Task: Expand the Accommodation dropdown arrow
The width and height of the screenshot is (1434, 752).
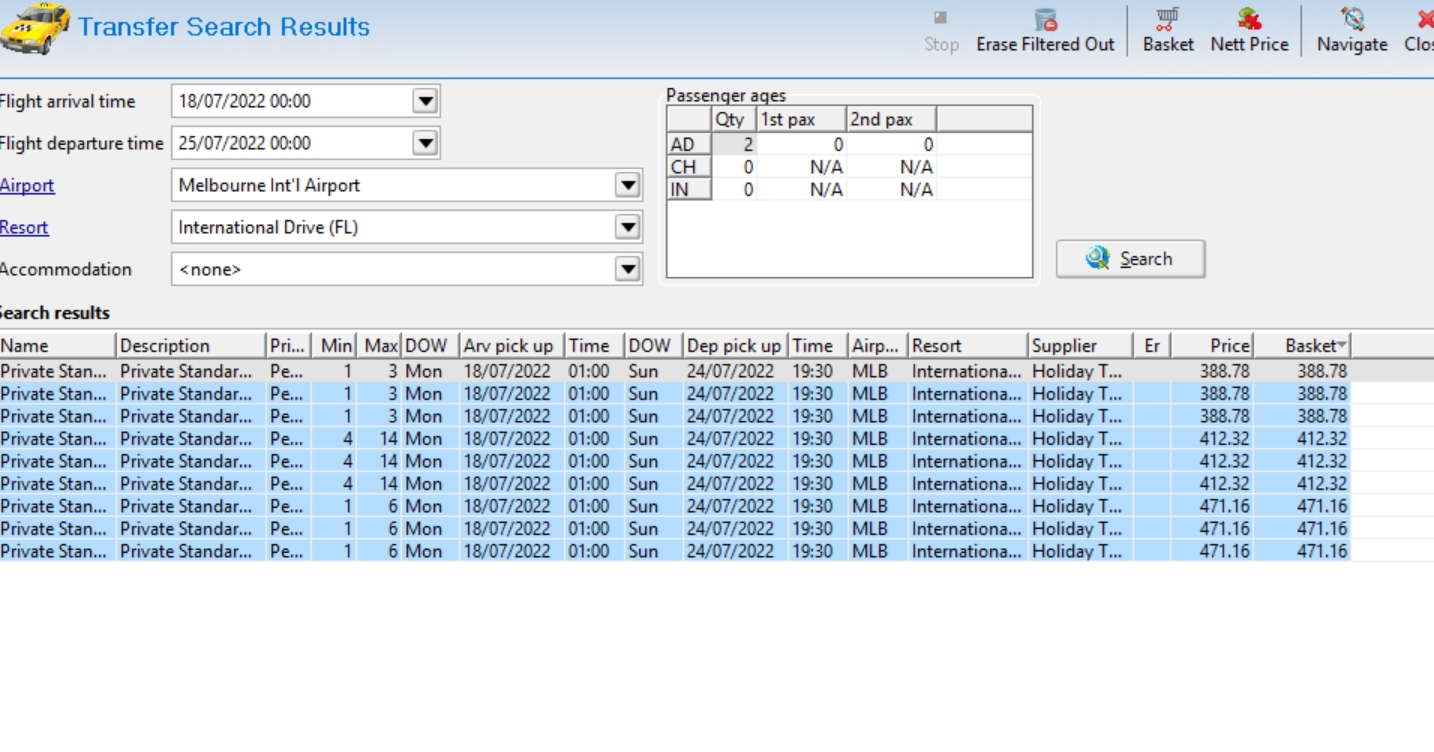Action: (627, 269)
